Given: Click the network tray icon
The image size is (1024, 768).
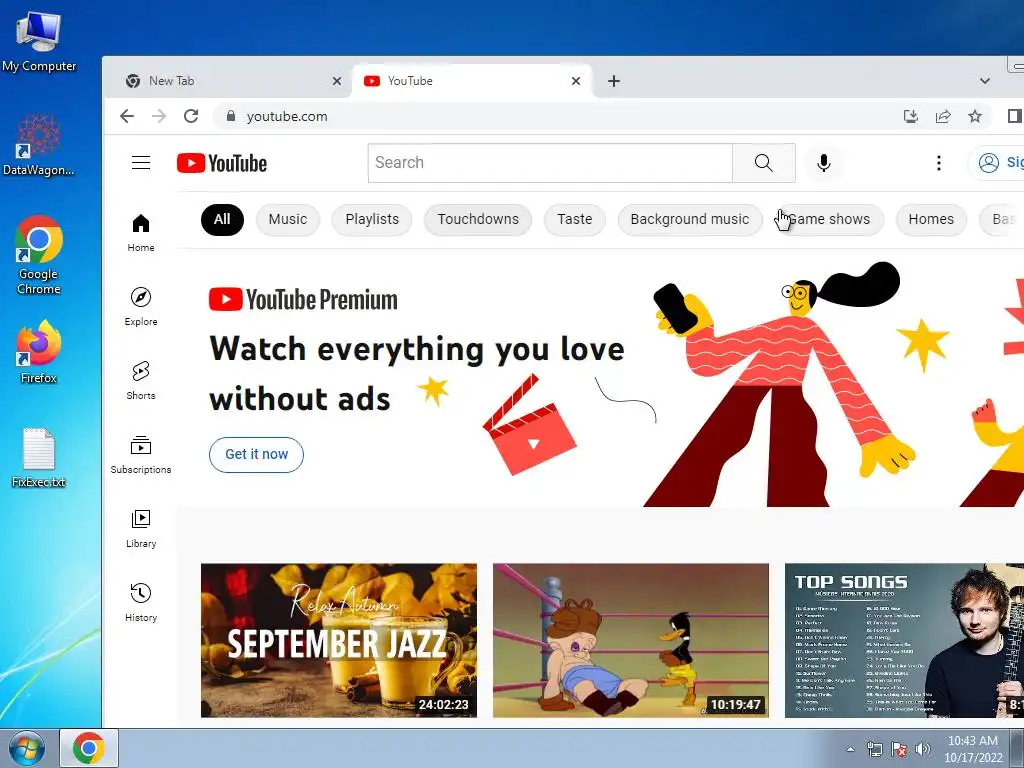Looking at the screenshot, I should tap(874, 749).
